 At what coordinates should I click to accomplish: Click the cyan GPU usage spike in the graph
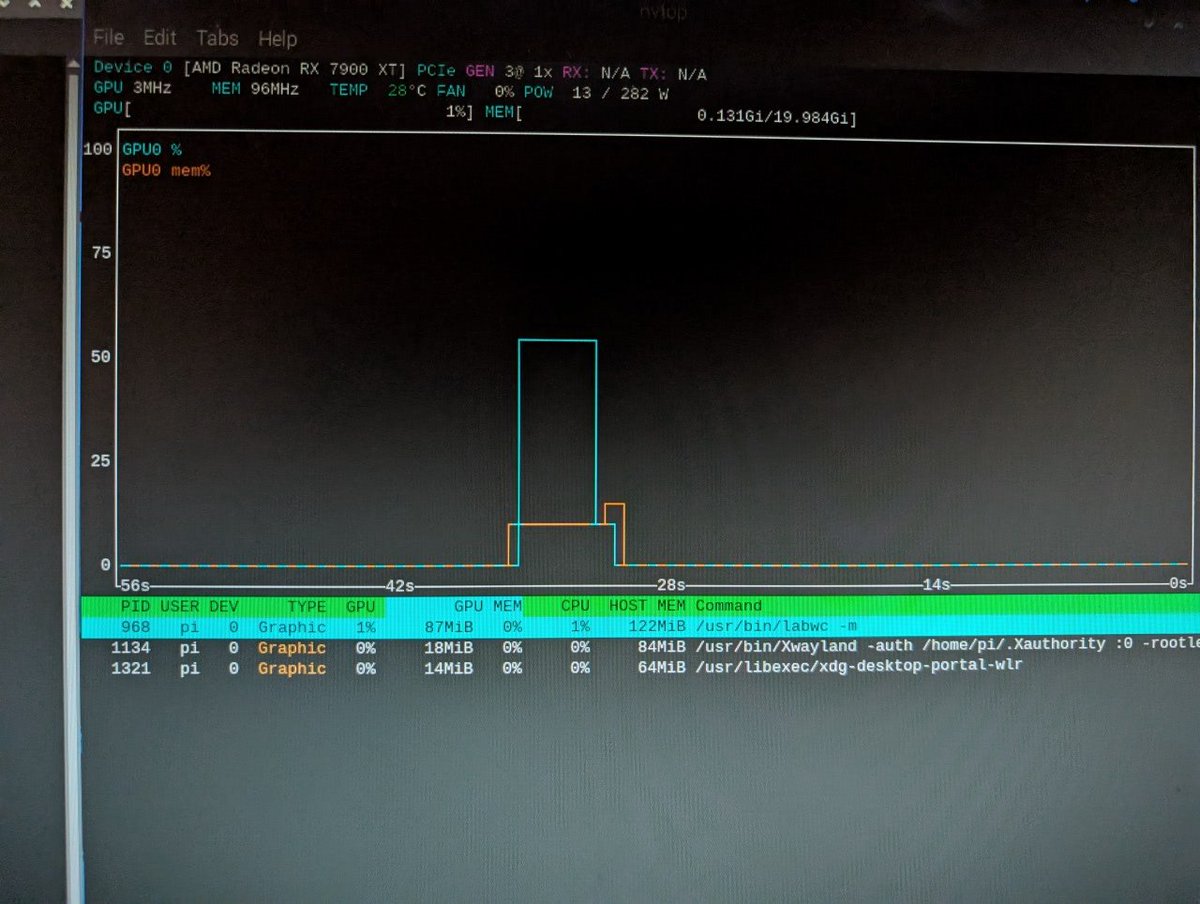point(557,431)
